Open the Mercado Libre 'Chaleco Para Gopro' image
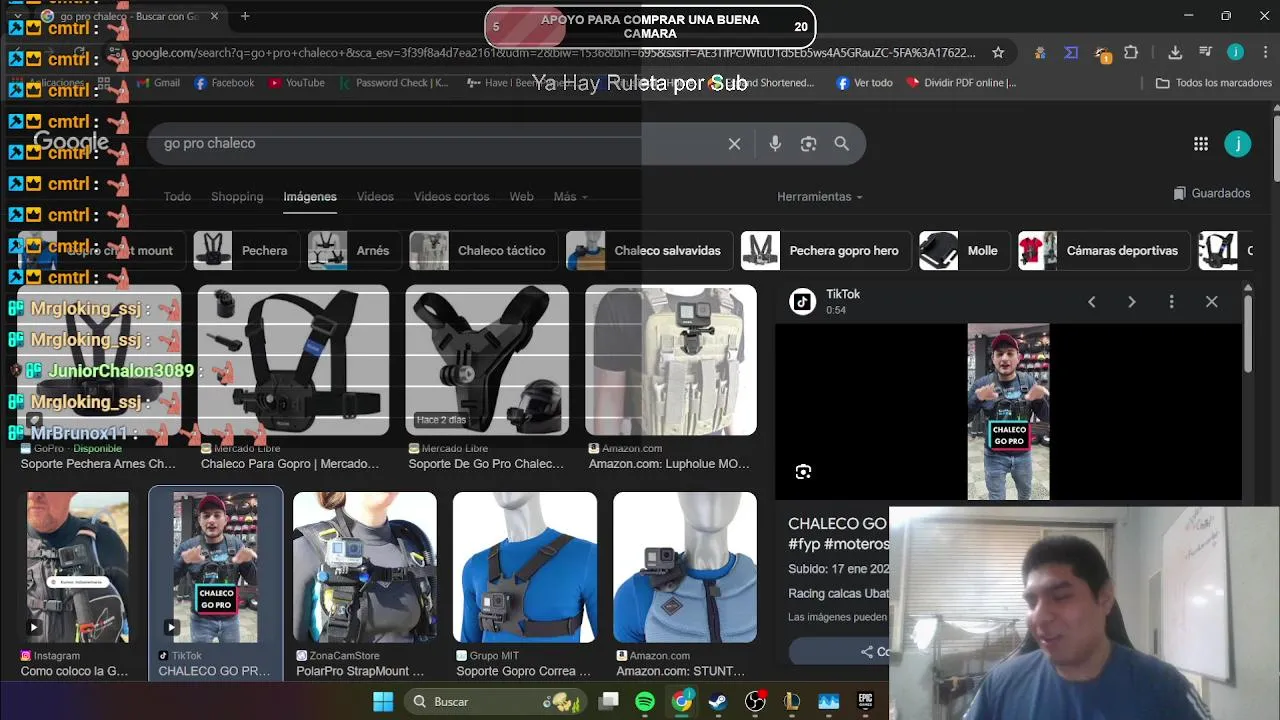 tap(293, 360)
